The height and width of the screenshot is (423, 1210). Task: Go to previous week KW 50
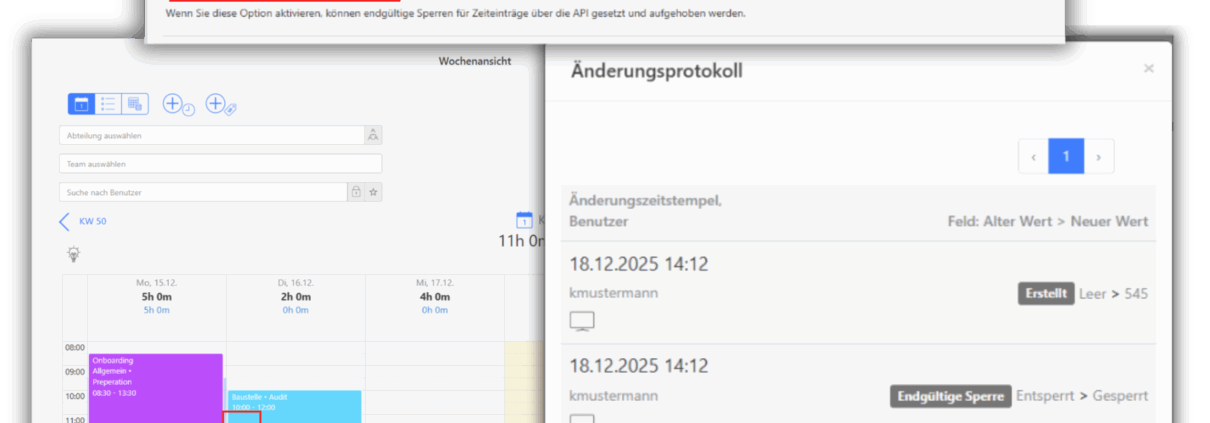tap(82, 221)
